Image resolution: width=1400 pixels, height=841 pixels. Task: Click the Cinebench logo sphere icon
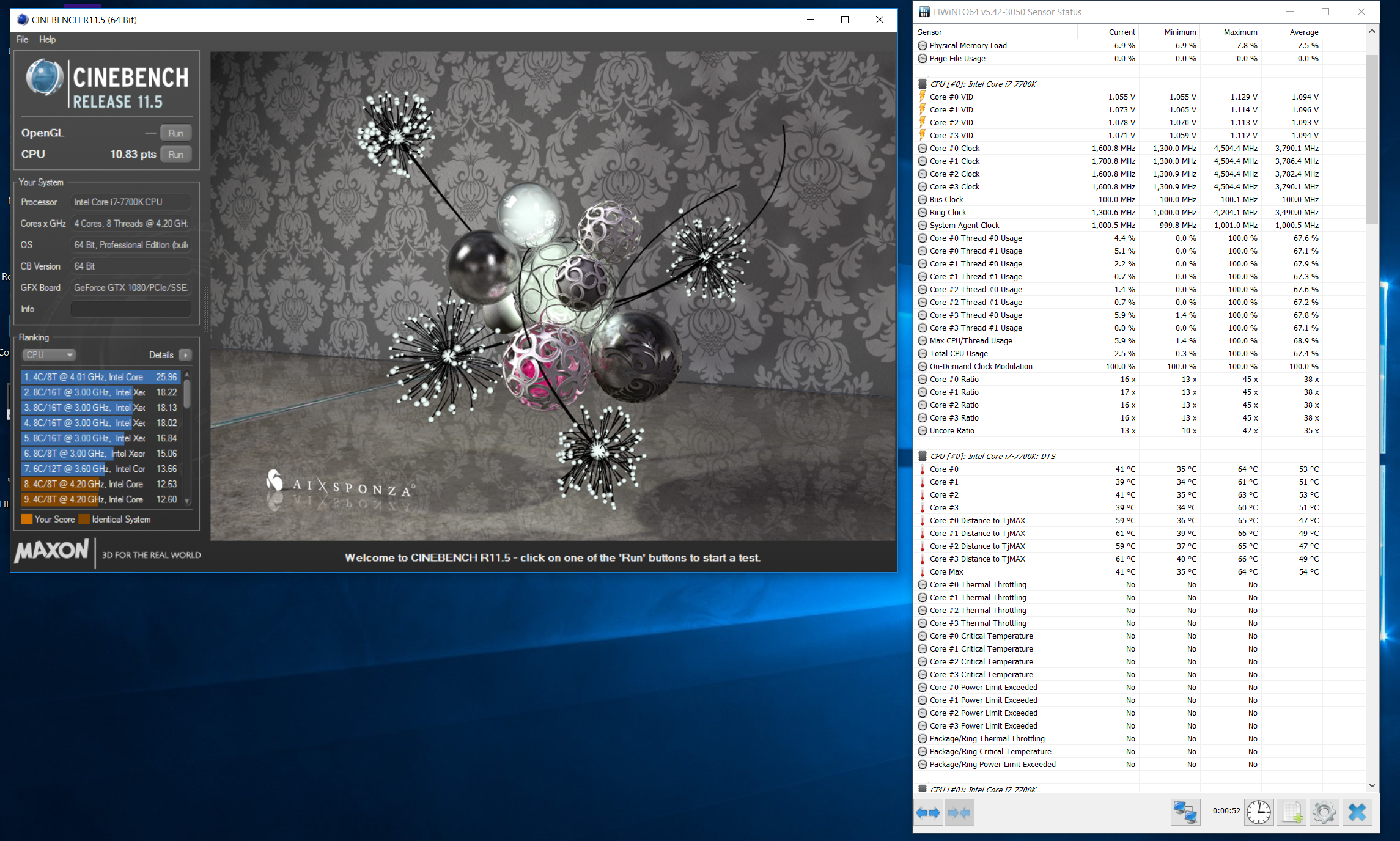[x=45, y=78]
